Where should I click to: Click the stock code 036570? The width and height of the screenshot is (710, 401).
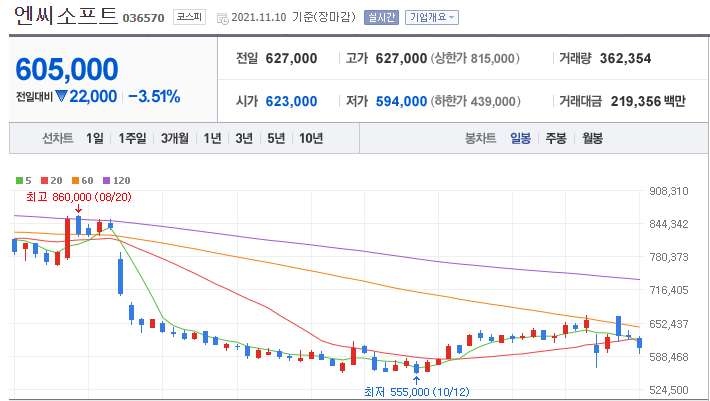pyautogui.click(x=143, y=18)
